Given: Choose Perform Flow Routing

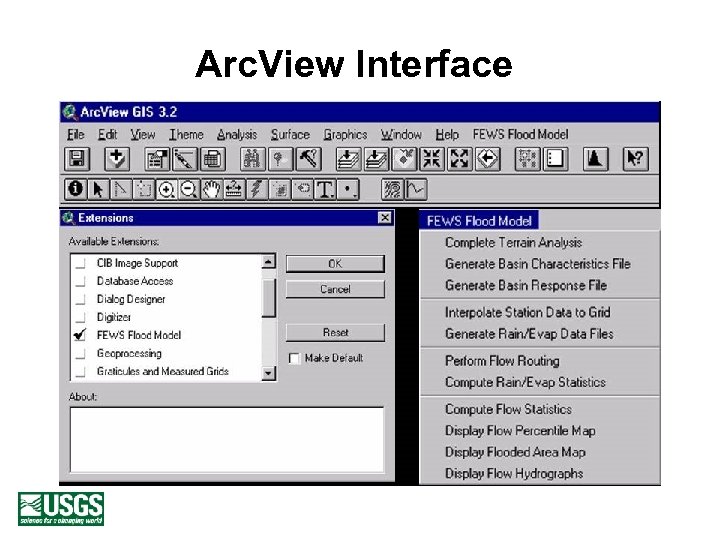Looking at the screenshot, I should tap(502, 361).
